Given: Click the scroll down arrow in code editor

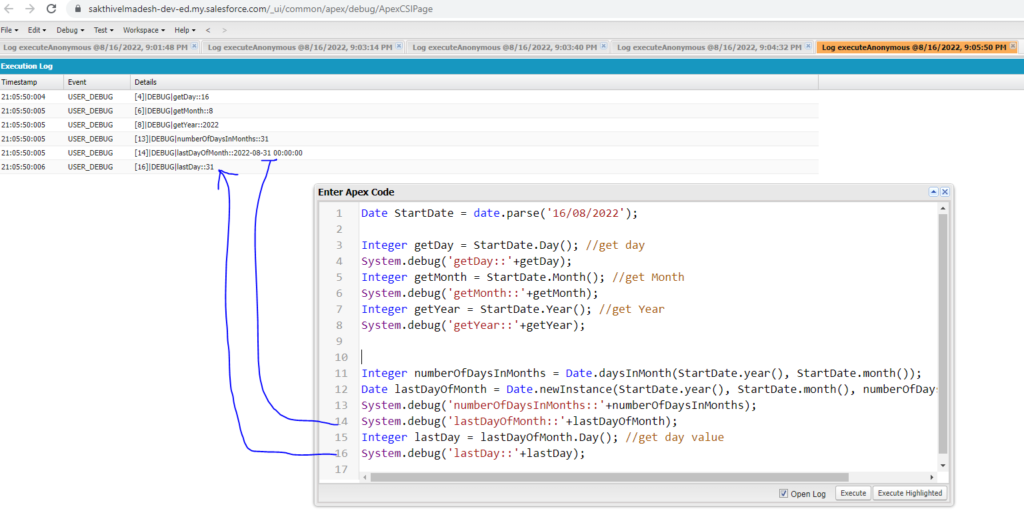Looking at the screenshot, I should coord(942,465).
